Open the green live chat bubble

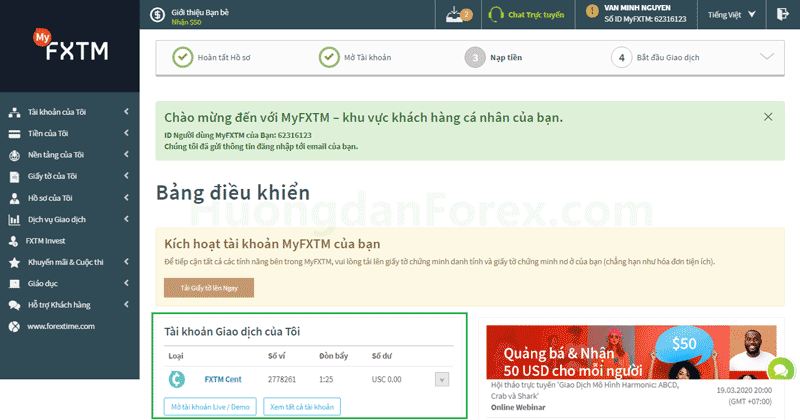781,369
